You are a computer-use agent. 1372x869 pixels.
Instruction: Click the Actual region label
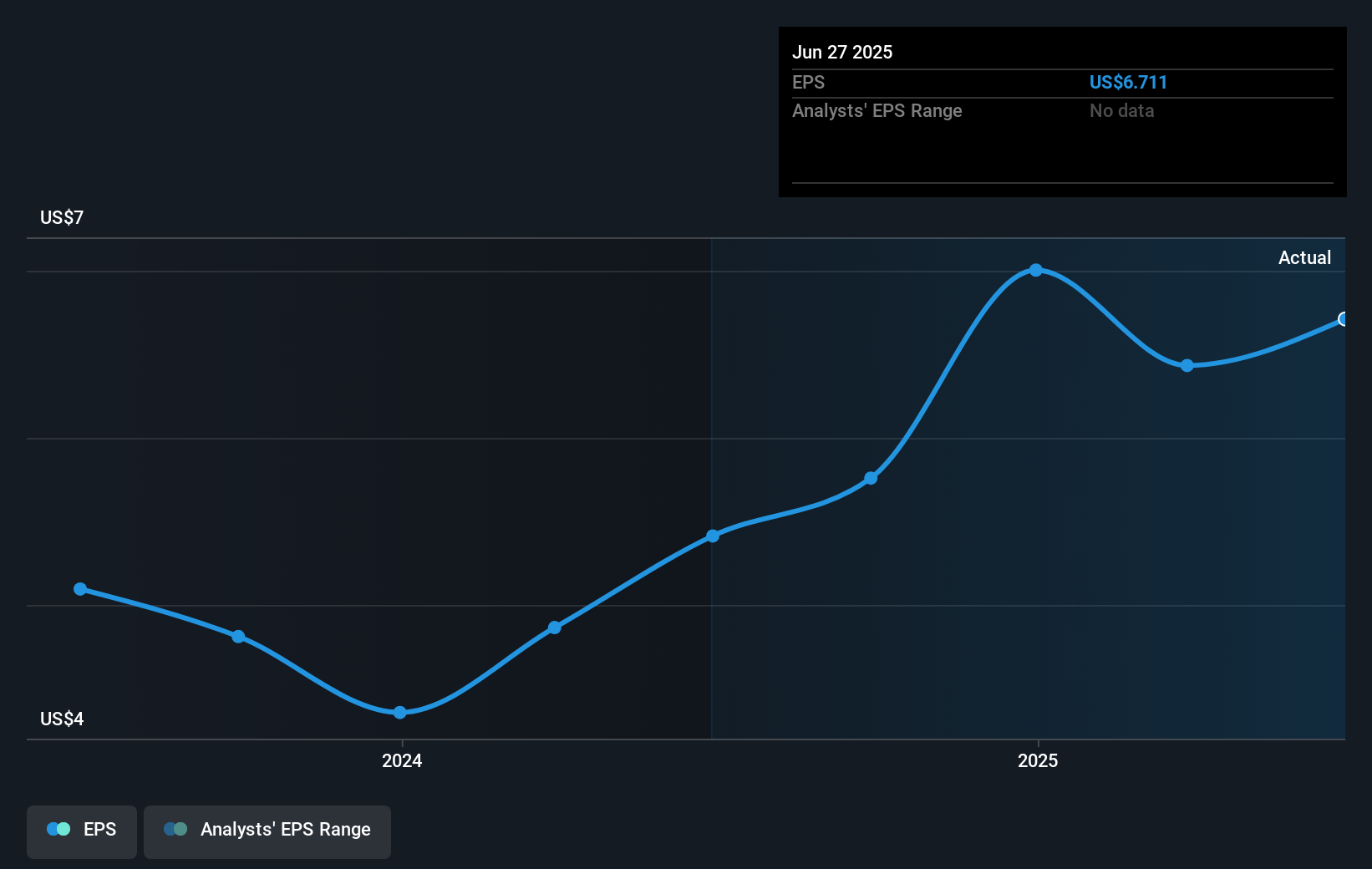[1304, 257]
